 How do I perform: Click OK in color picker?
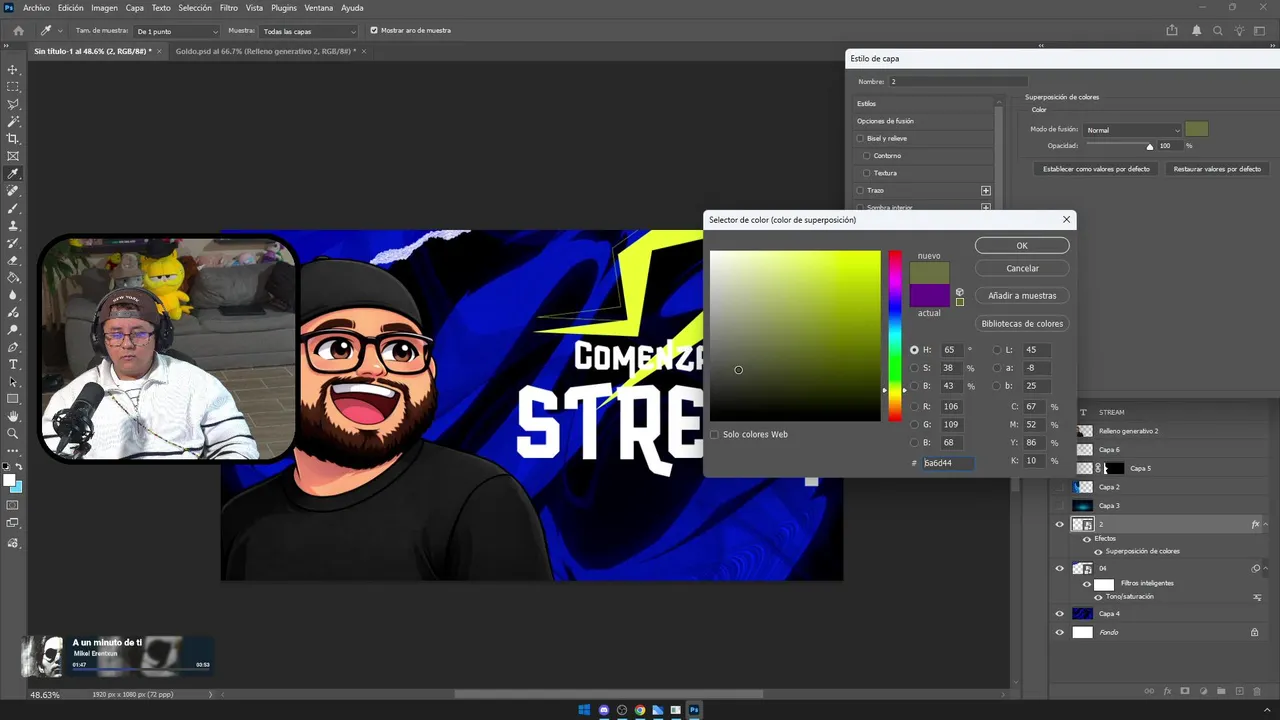click(x=1022, y=245)
